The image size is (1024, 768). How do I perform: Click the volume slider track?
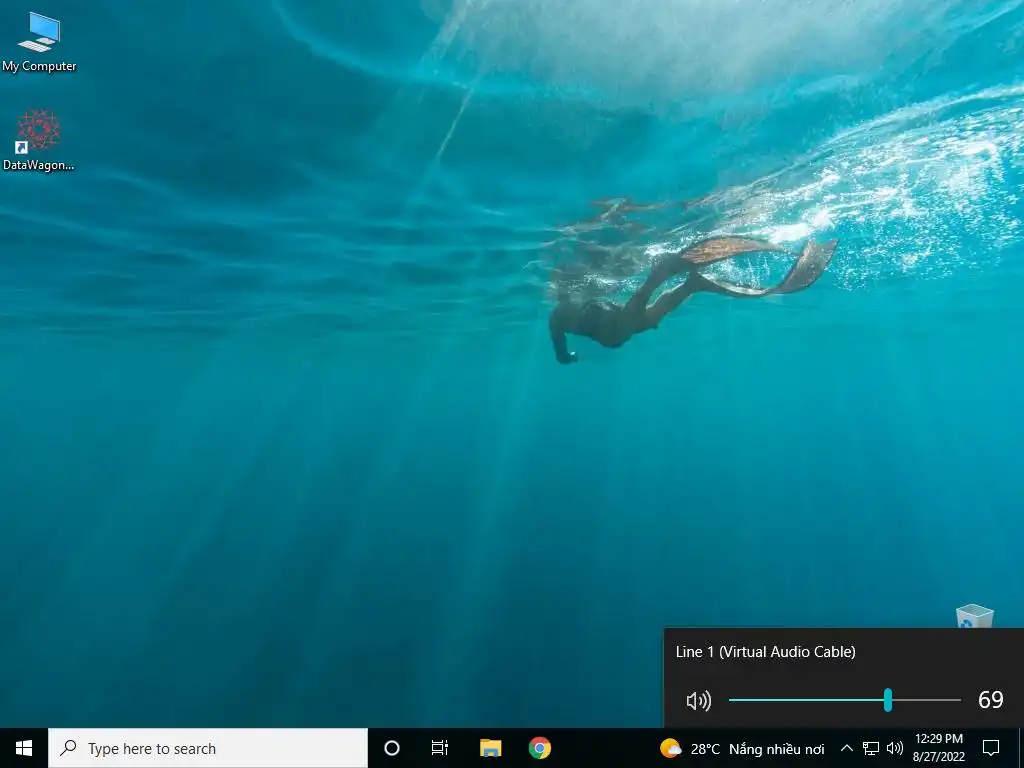pyautogui.click(x=844, y=700)
